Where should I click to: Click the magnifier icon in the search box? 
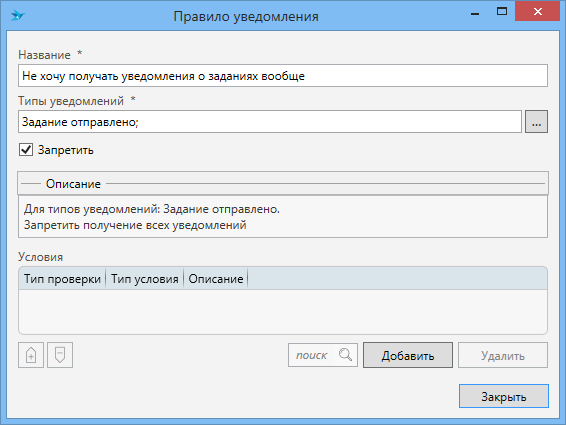coord(345,355)
